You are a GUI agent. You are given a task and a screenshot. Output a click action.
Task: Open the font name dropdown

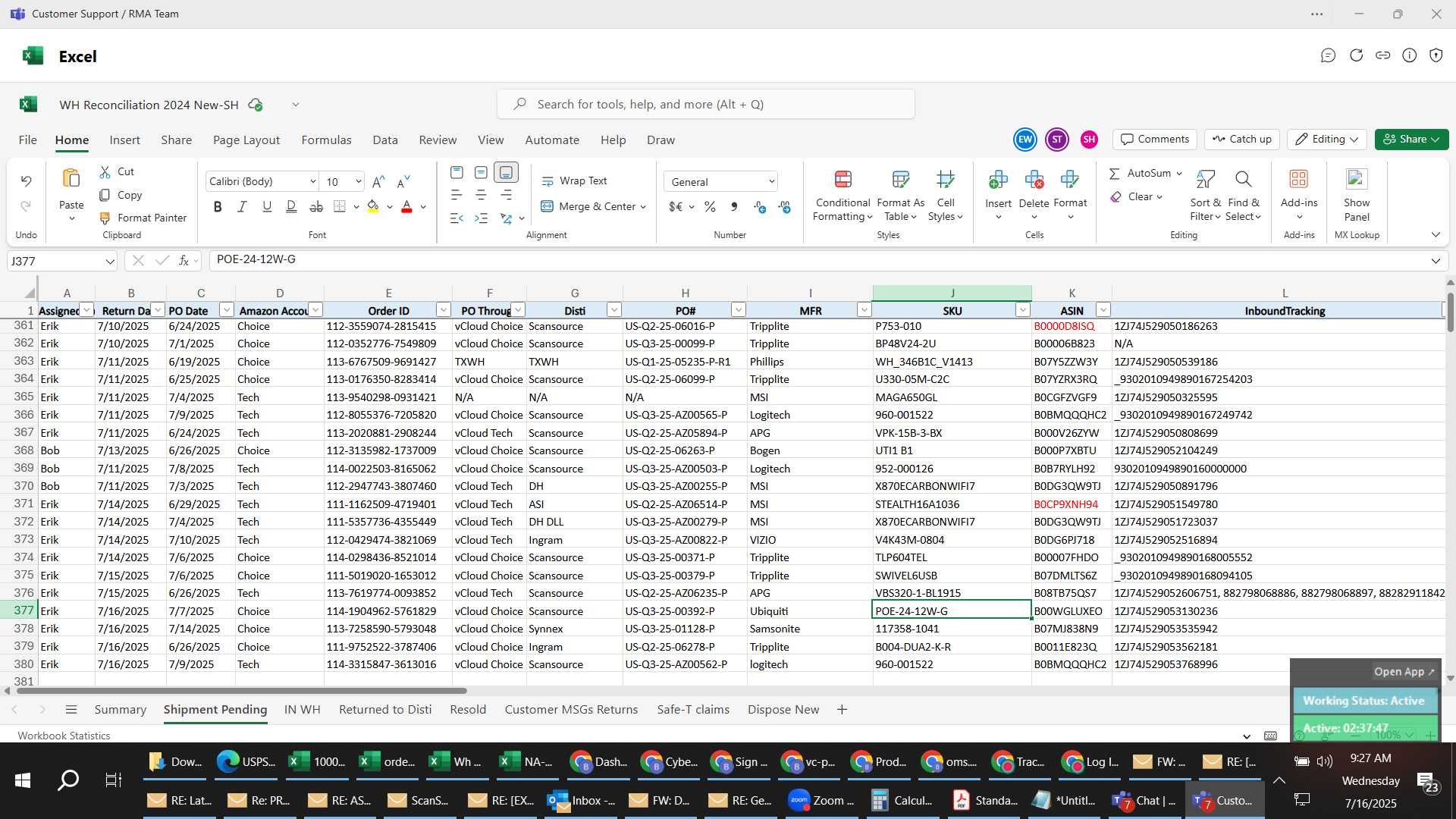click(x=312, y=182)
